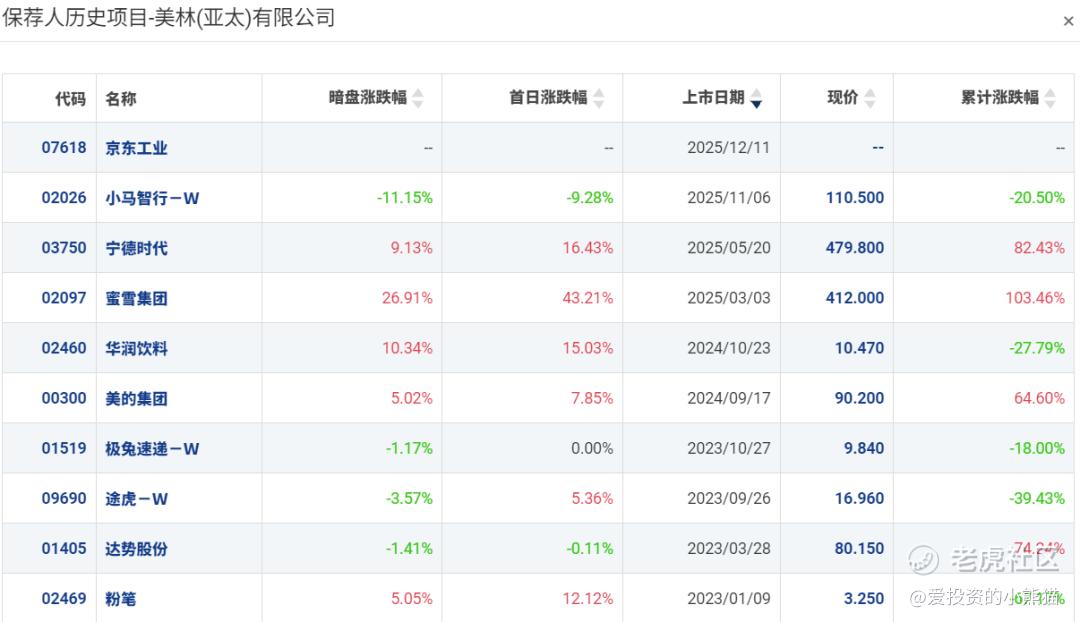Image resolution: width=1080 pixels, height=622 pixels.
Task: Open stock 蜜雪集团
Action: [x=136, y=298]
